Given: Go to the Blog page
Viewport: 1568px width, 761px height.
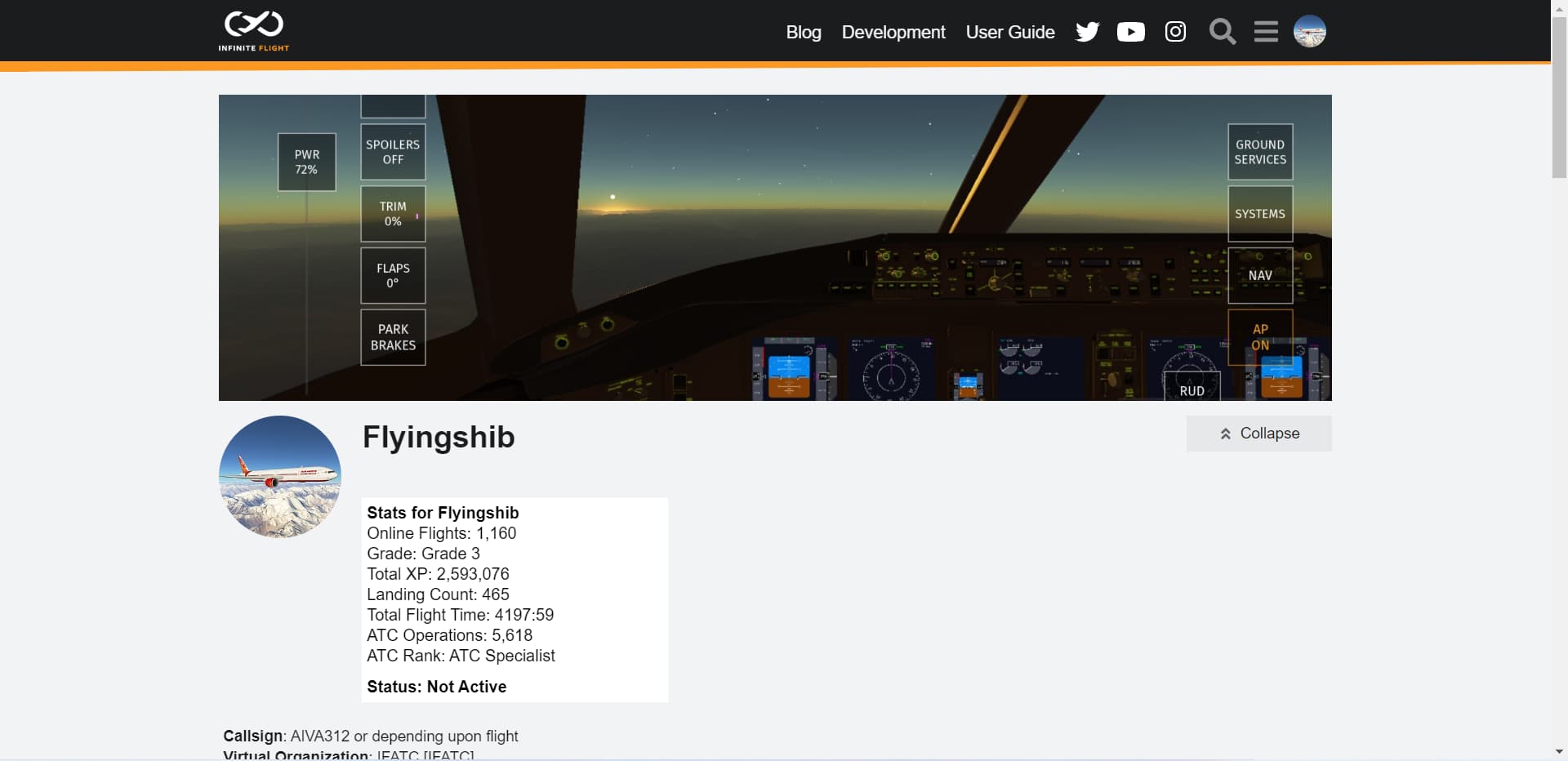Looking at the screenshot, I should (x=804, y=32).
